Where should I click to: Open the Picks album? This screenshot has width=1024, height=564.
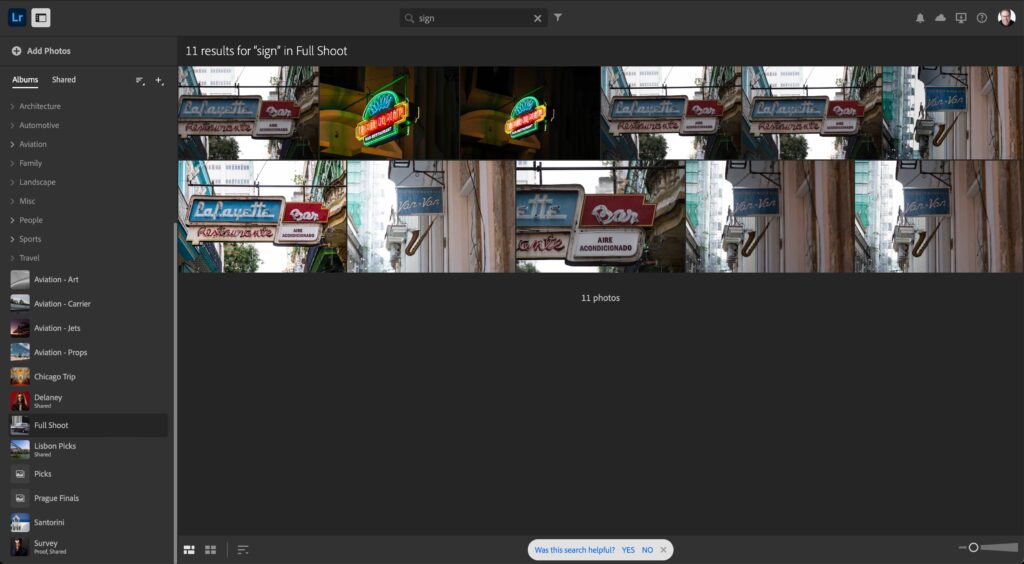[88, 474]
